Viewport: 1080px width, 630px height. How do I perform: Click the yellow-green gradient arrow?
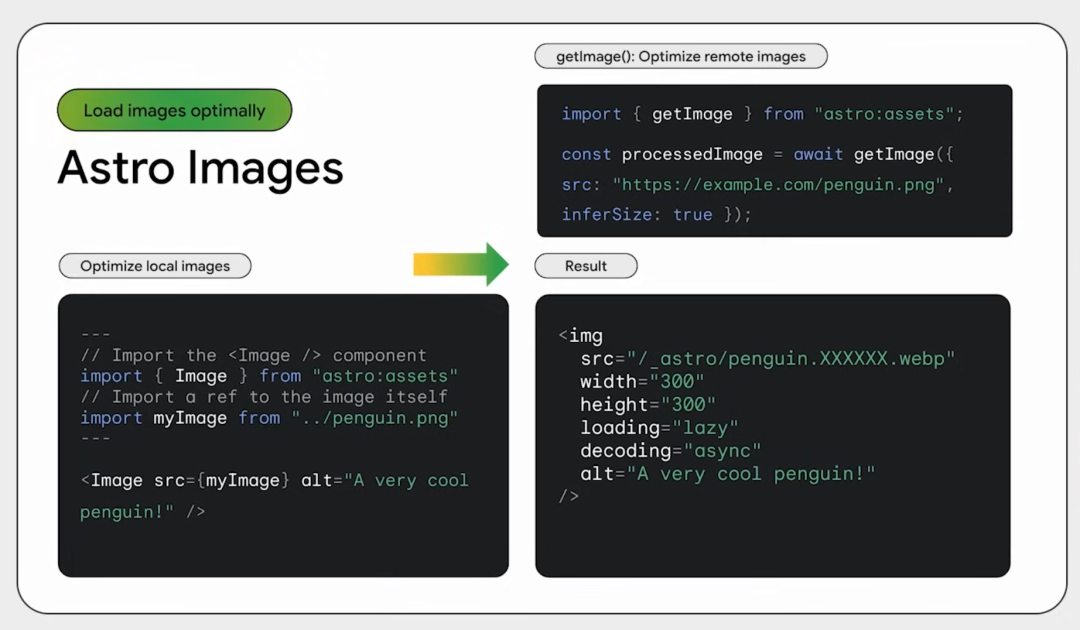tap(461, 264)
